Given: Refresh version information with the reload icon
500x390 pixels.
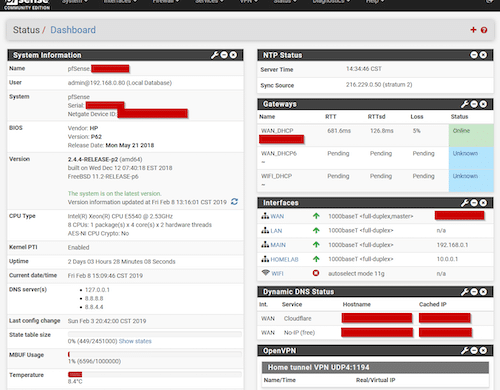Looking at the screenshot, I should [234, 202].
